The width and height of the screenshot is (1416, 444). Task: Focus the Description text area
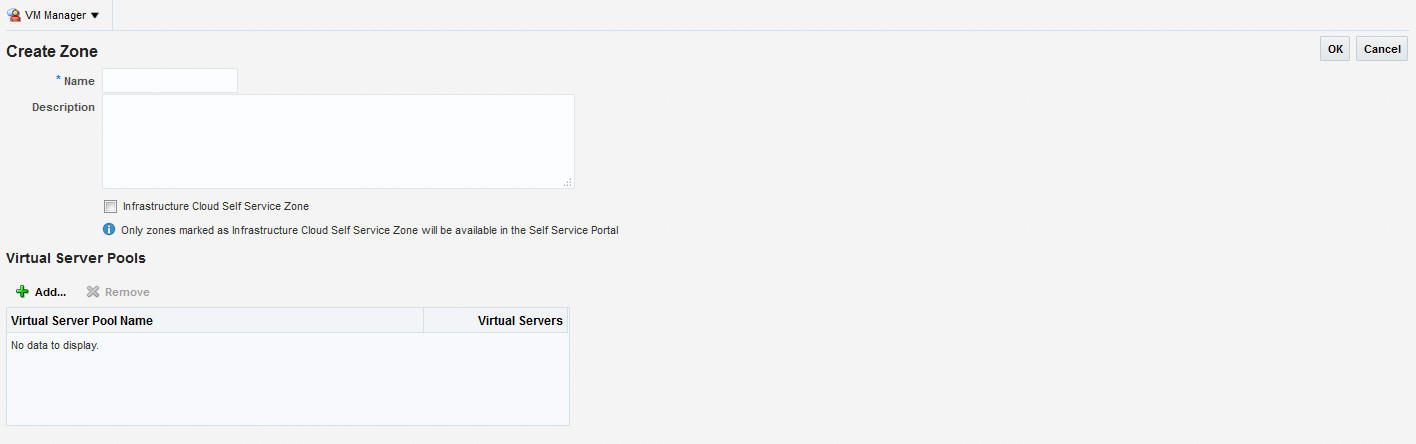(338, 141)
